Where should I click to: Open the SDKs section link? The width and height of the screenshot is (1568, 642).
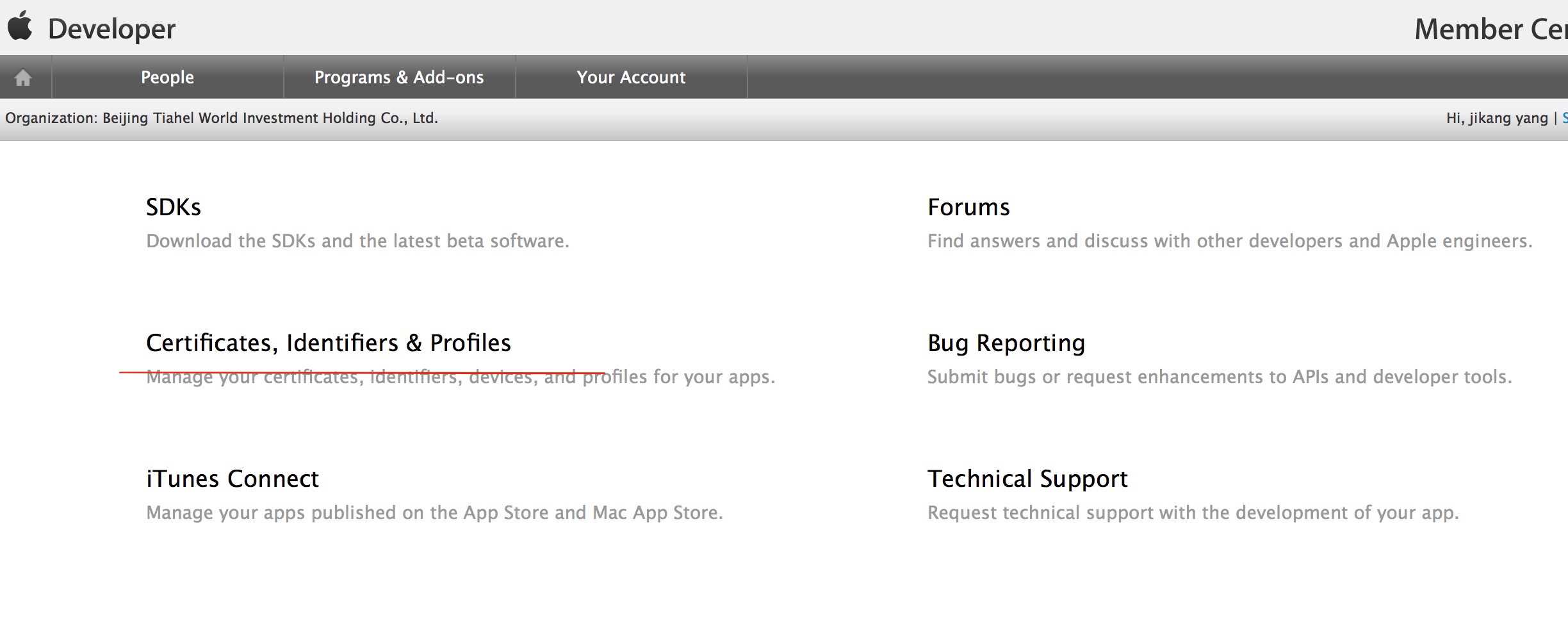click(x=174, y=207)
